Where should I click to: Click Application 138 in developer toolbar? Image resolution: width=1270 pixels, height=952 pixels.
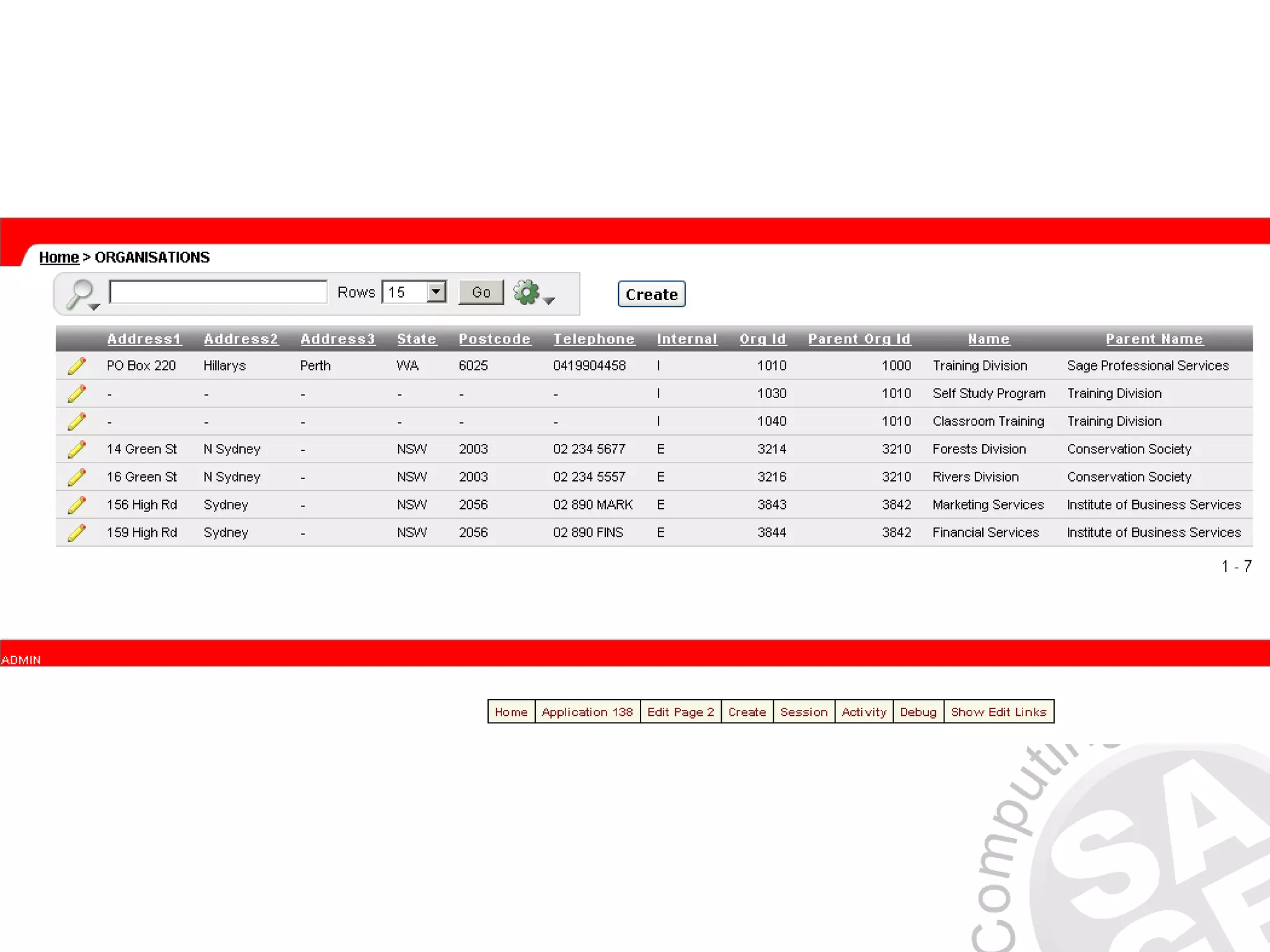[x=587, y=712]
